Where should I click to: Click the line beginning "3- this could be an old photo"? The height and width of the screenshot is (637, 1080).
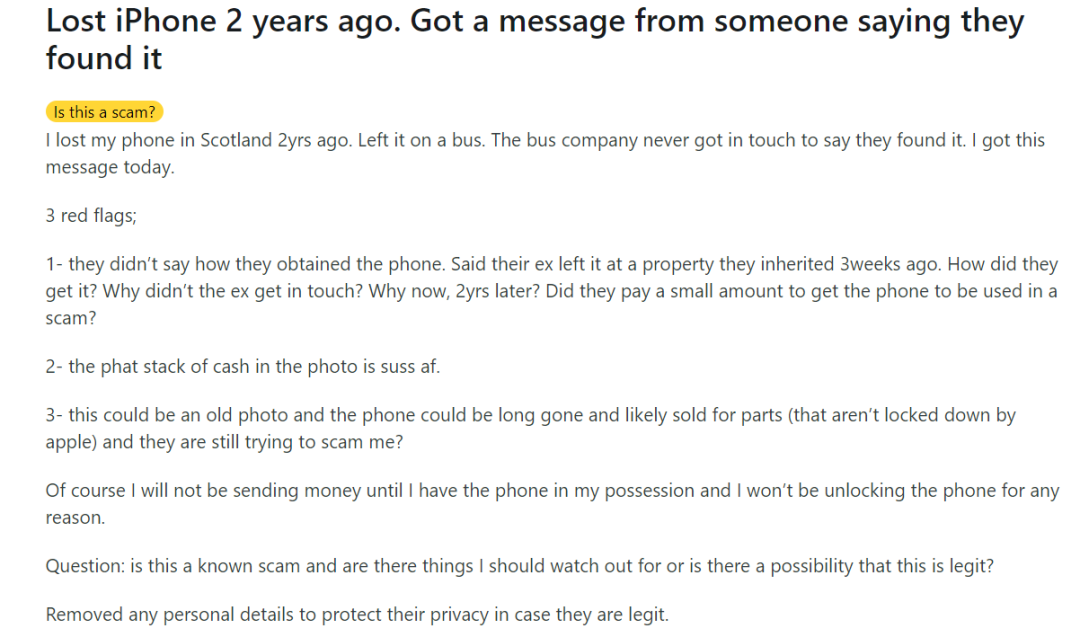530,415
